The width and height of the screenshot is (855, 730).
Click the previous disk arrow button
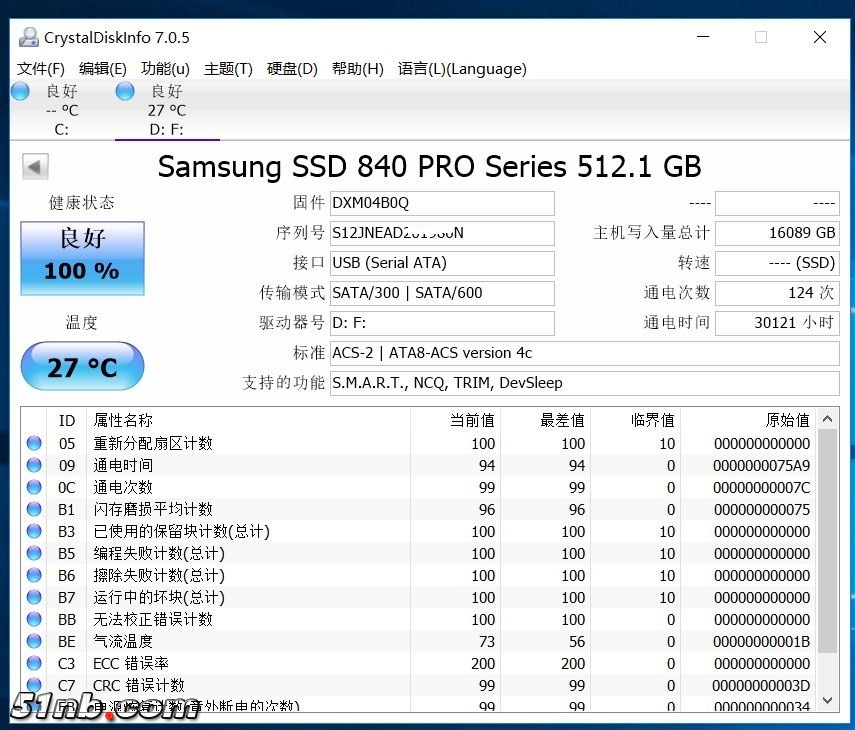[x=35, y=167]
